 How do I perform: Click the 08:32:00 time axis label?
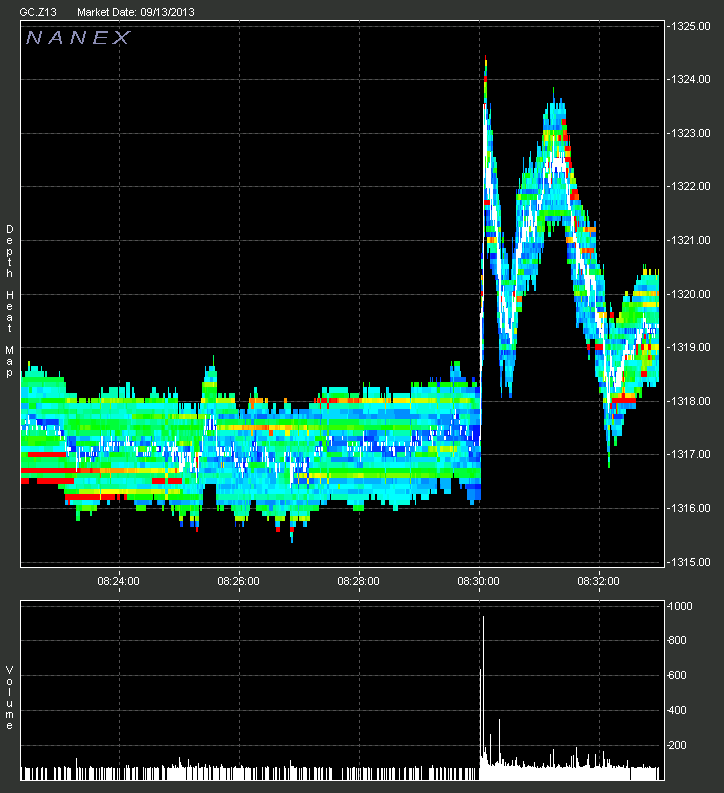click(599, 582)
